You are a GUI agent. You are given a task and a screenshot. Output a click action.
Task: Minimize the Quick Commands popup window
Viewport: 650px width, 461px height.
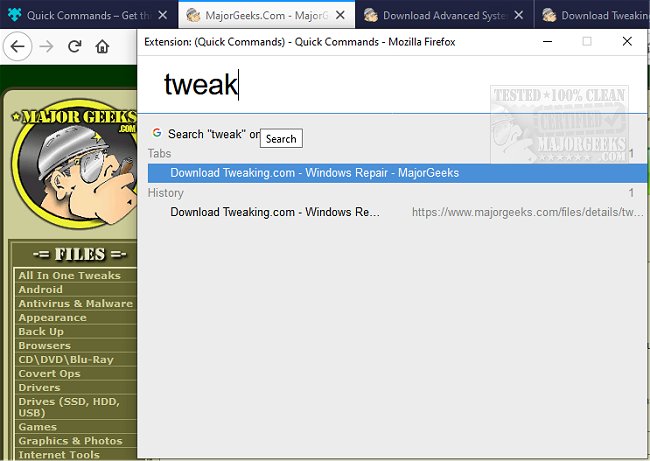(547, 41)
